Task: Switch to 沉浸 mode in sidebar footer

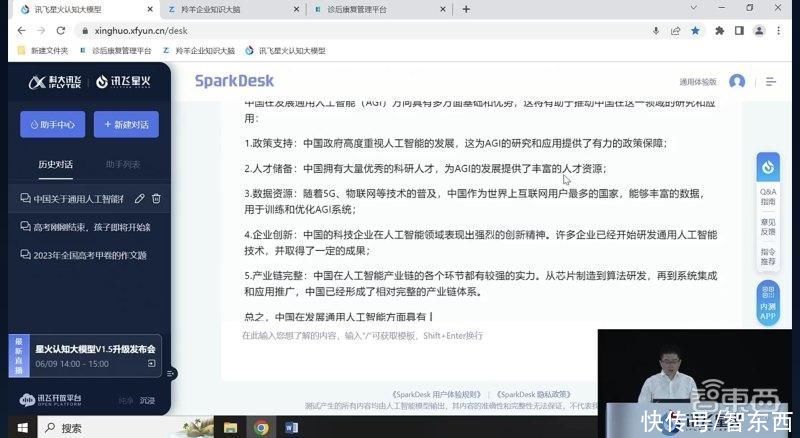Action: point(147,401)
